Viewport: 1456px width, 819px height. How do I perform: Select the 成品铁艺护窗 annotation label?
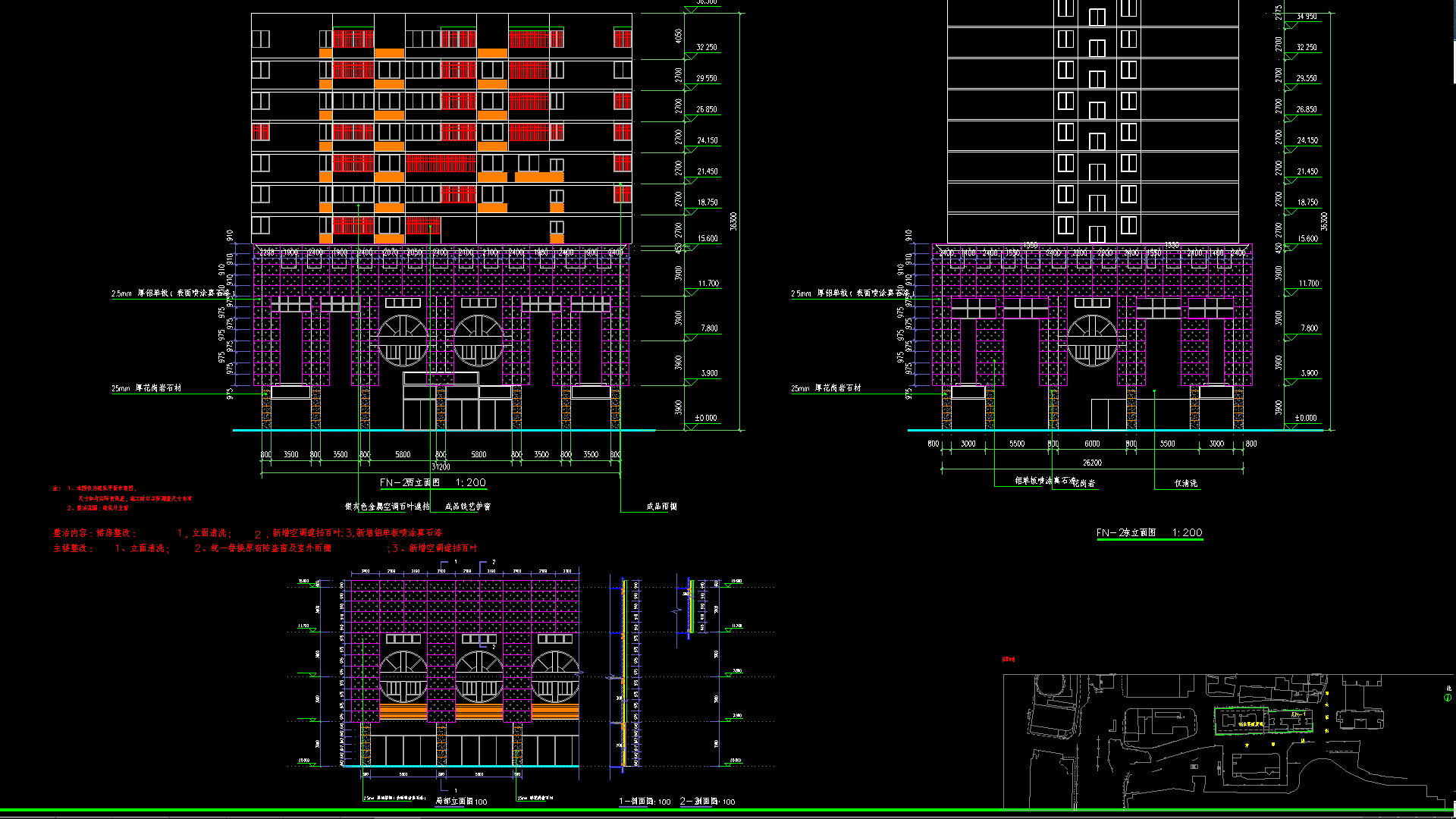tap(467, 507)
